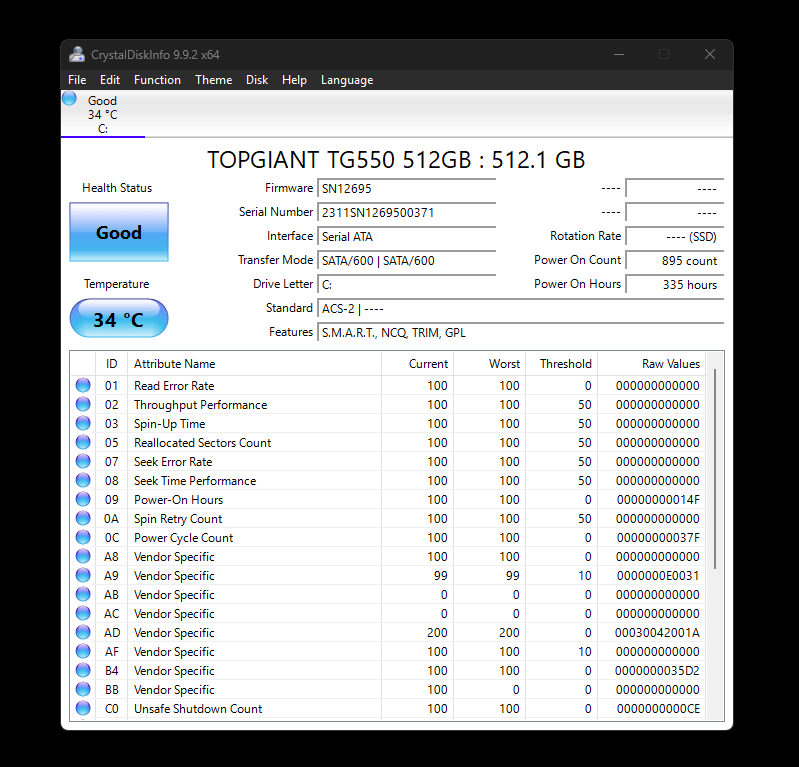Click status orb for AF Vendor Specific

pyautogui.click(x=83, y=651)
